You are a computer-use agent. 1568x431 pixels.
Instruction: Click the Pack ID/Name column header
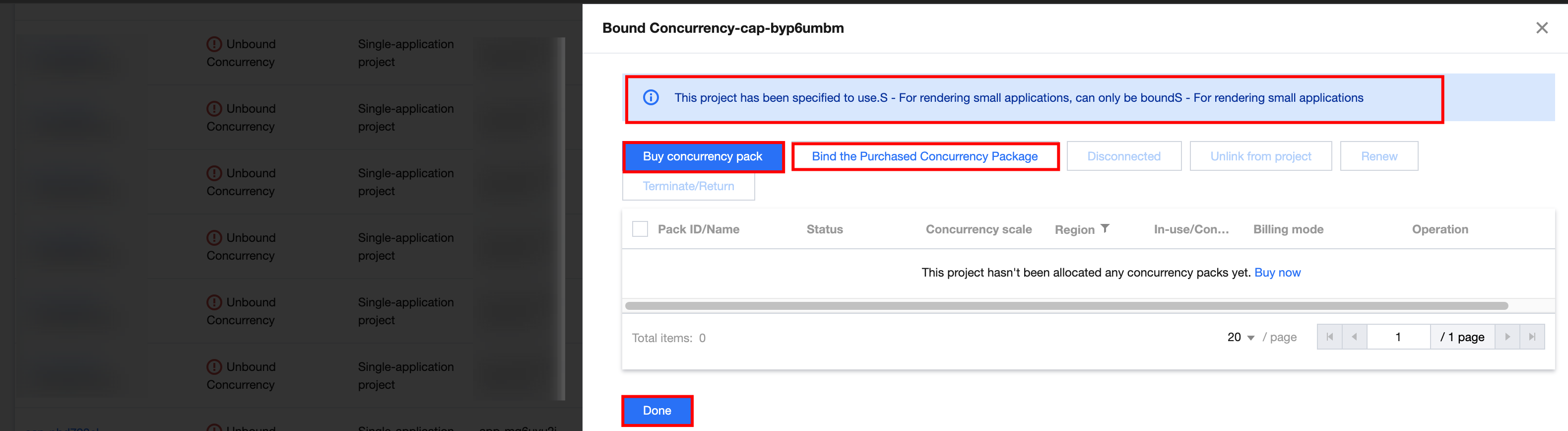[698, 229]
